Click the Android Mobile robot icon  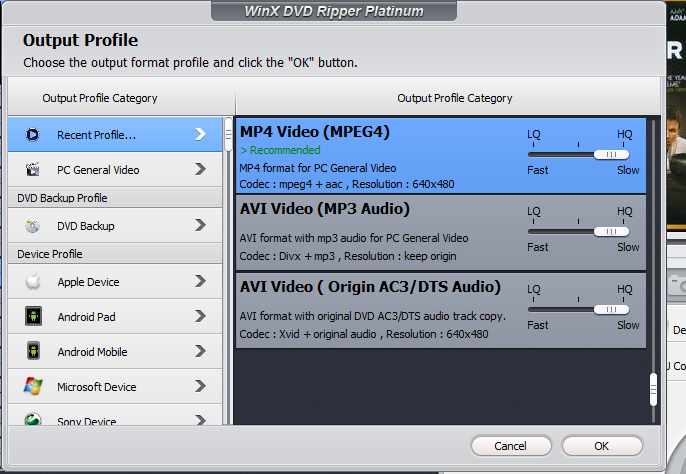point(33,351)
